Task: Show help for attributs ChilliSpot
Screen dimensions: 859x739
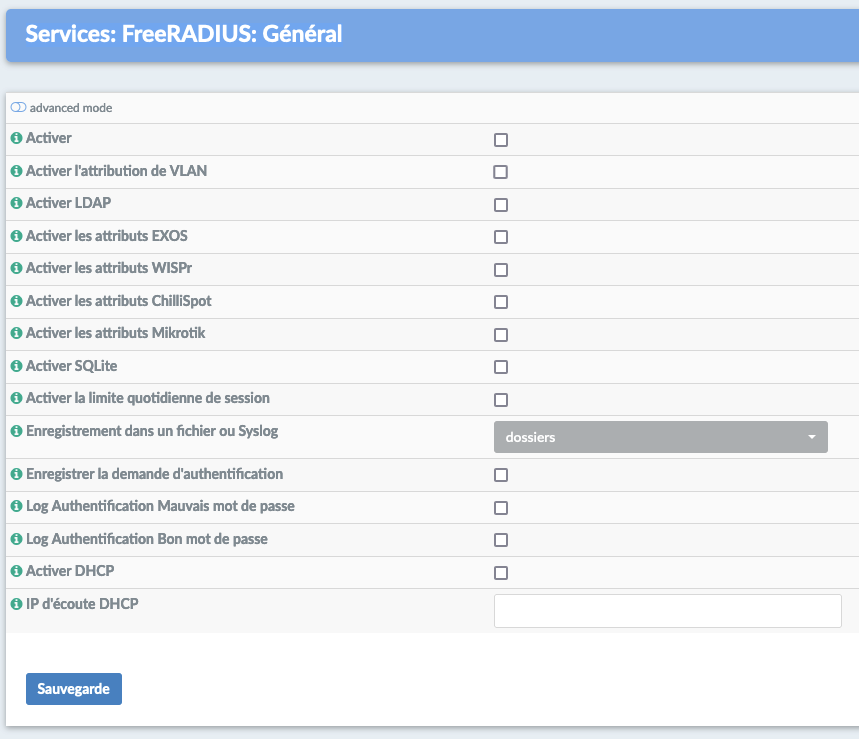Action: pyautogui.click(x=16, y=301)
